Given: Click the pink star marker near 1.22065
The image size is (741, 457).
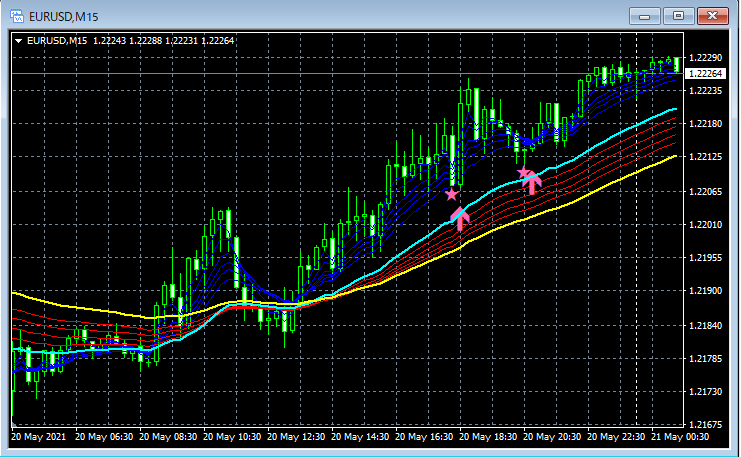Looking at the screenshot, I should pyautogui.click(x=452, y=194).
